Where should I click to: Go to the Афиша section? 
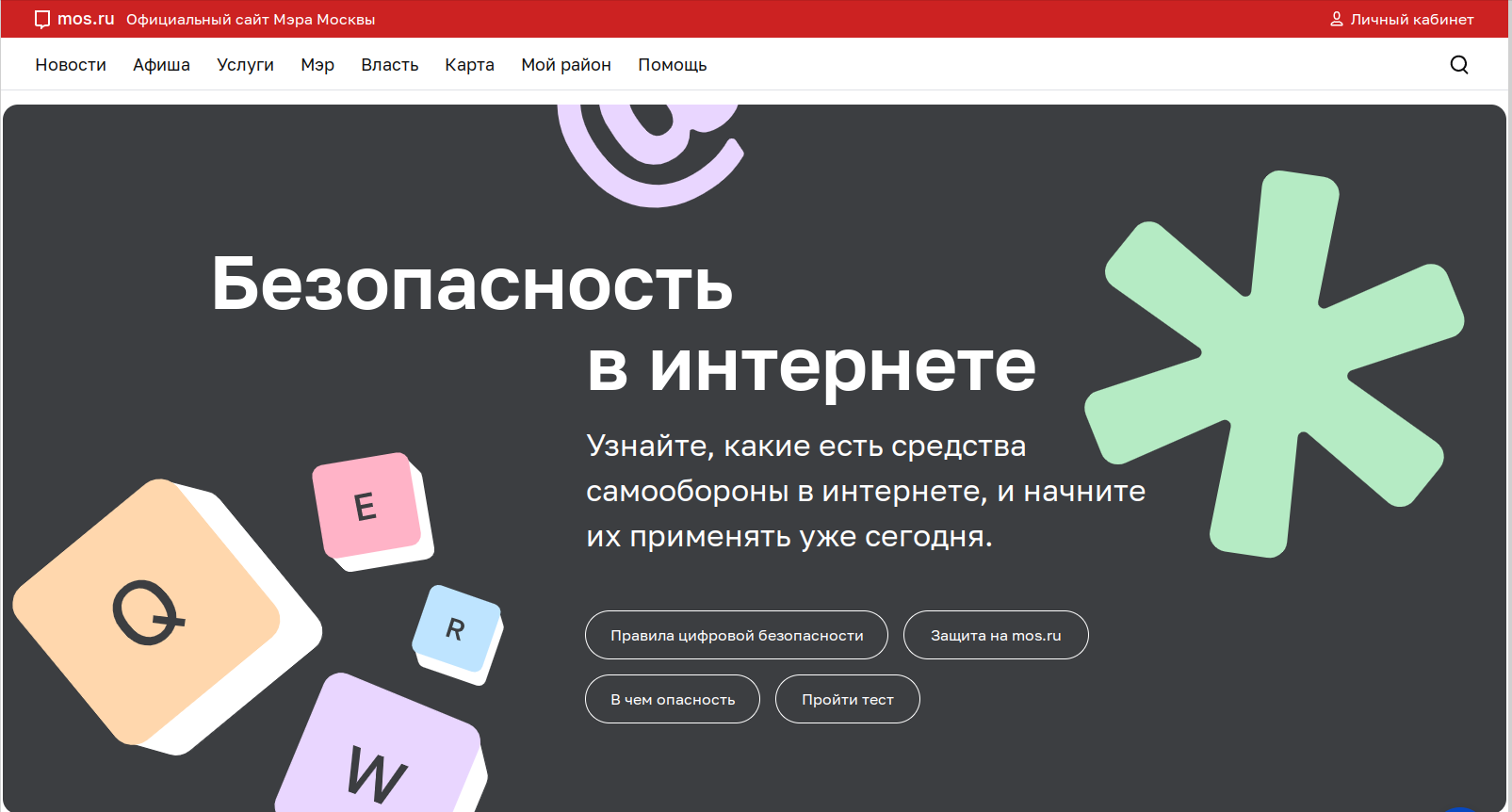161,65
